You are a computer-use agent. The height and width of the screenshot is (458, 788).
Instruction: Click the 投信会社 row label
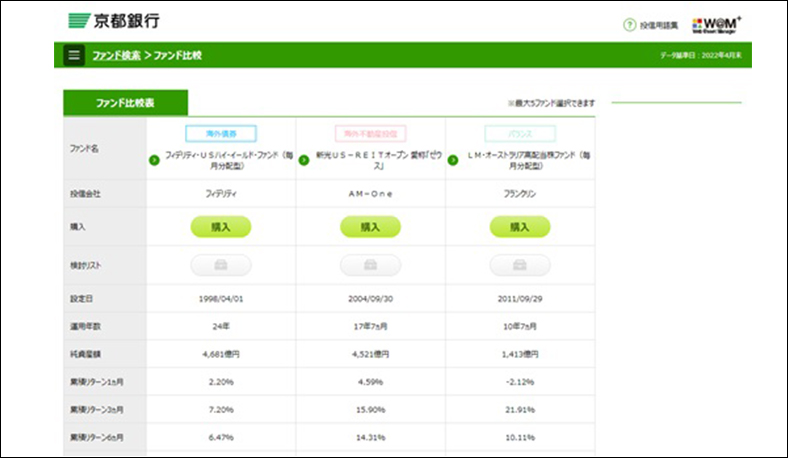[x=85, y=194]
